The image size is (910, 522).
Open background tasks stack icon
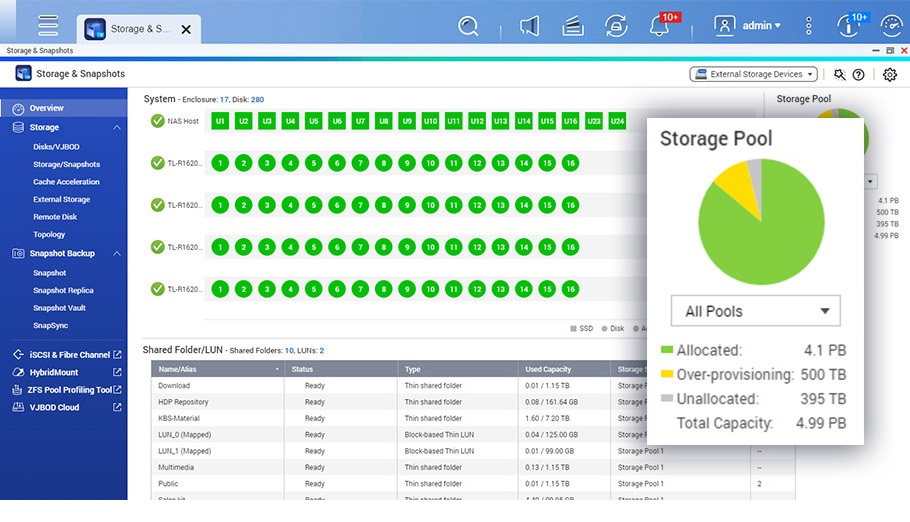[573, 26]
